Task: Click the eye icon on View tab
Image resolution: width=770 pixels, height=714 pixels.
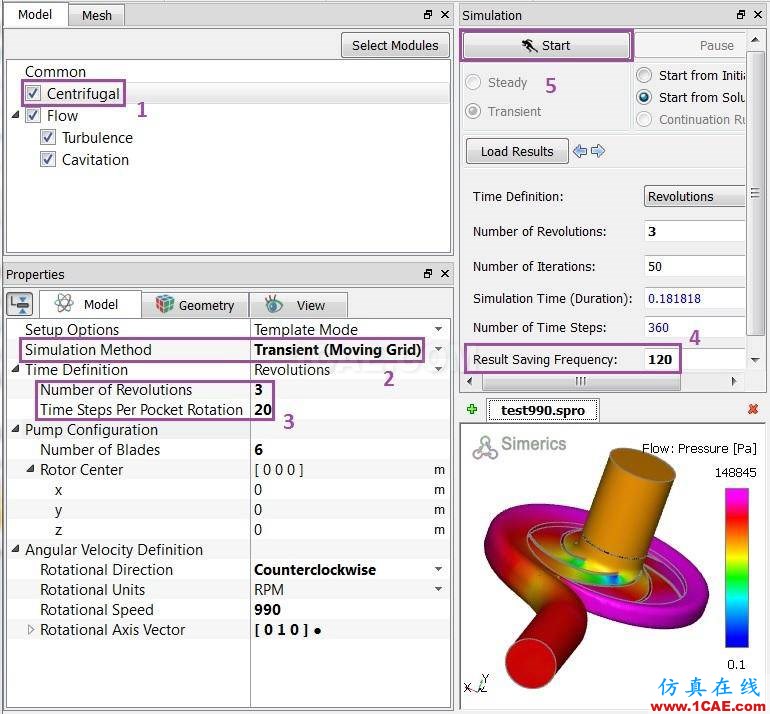Action: click(x=273, y=304)
